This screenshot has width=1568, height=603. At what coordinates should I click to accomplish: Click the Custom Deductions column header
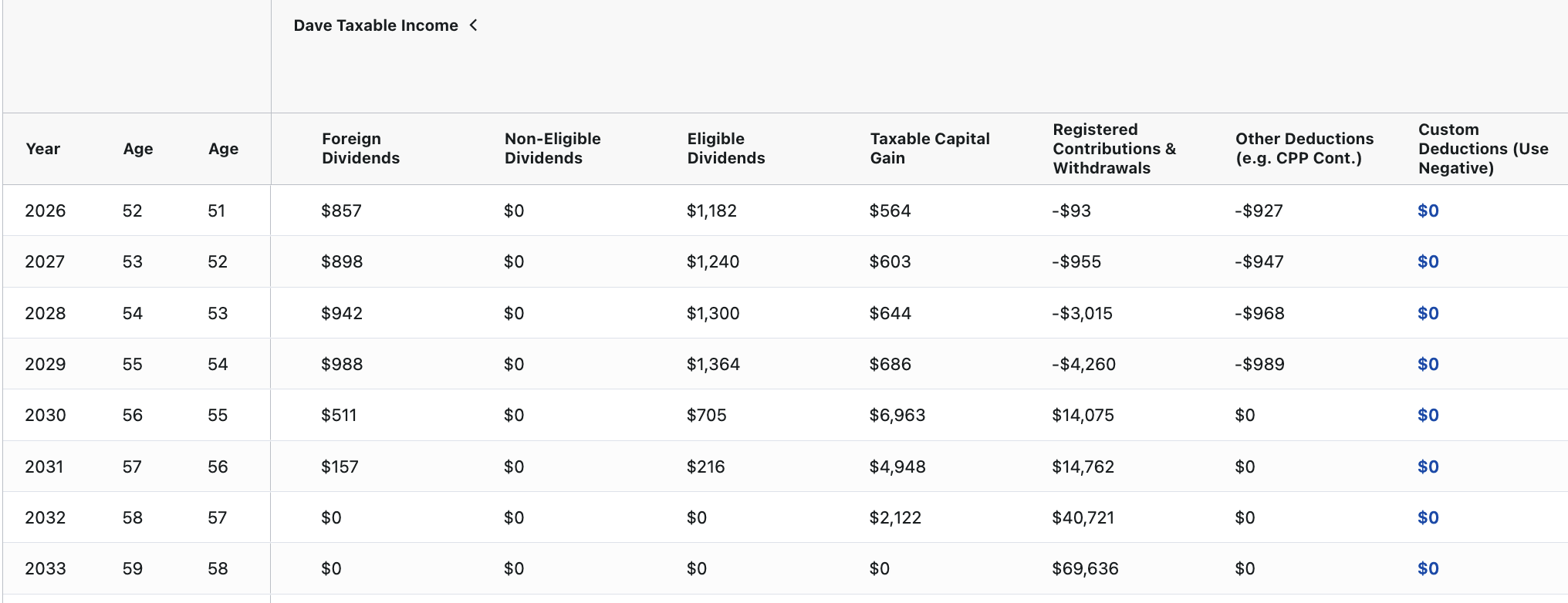(x=1482, y=148)
